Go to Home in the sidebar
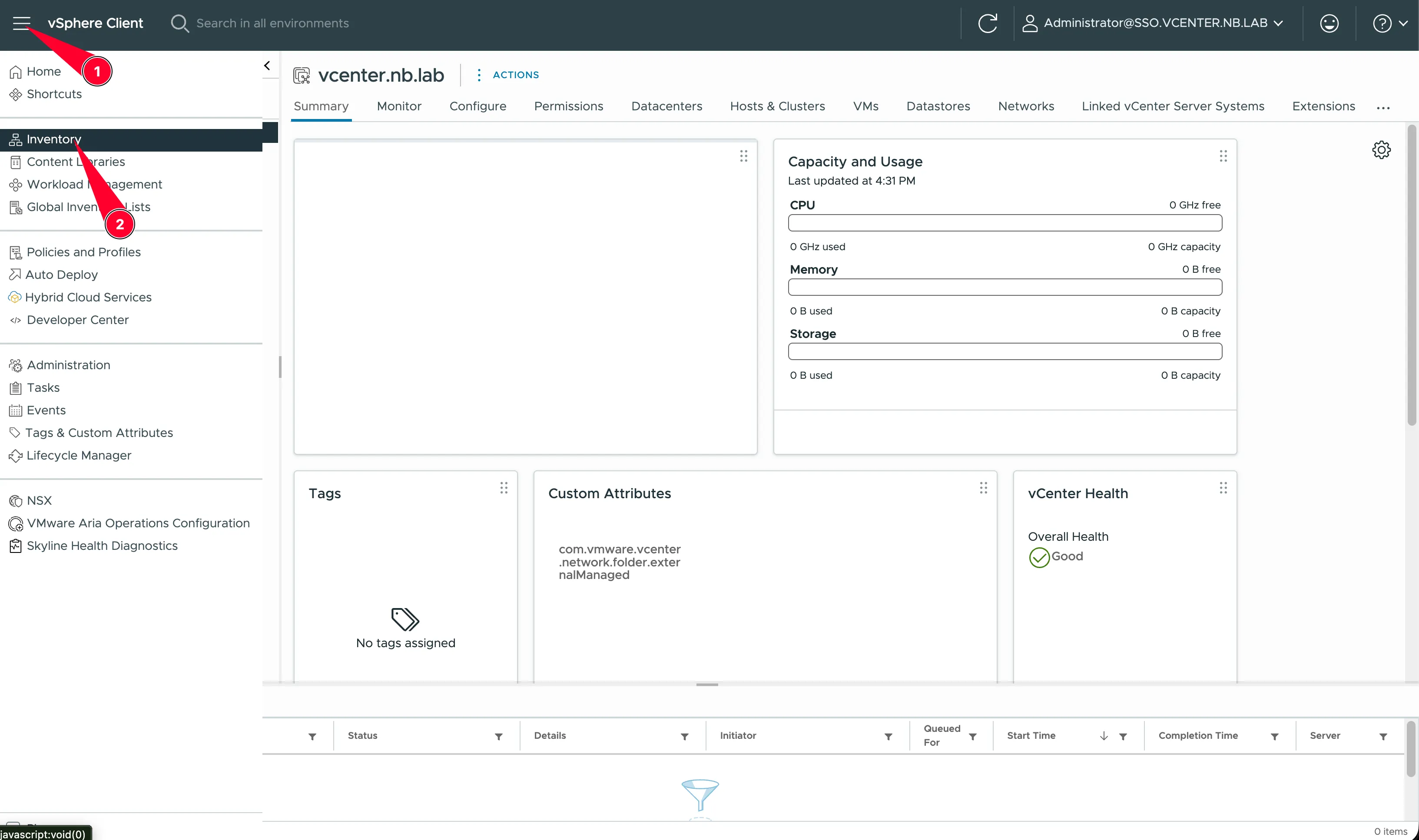Image resolution: width=1419 pixels, height=840 pixels. pos(35,71)
